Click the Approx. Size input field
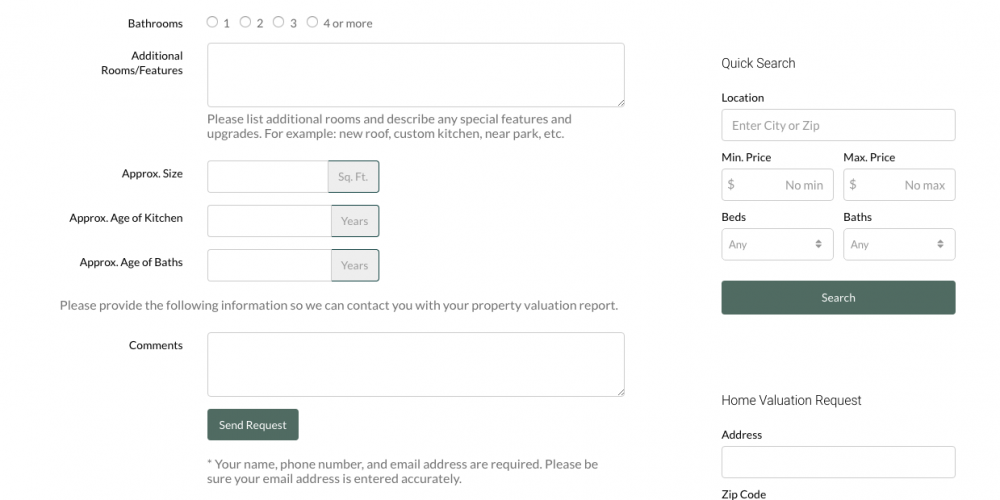This screenshot has height=500, width=1000. click(x=267, y=177)
